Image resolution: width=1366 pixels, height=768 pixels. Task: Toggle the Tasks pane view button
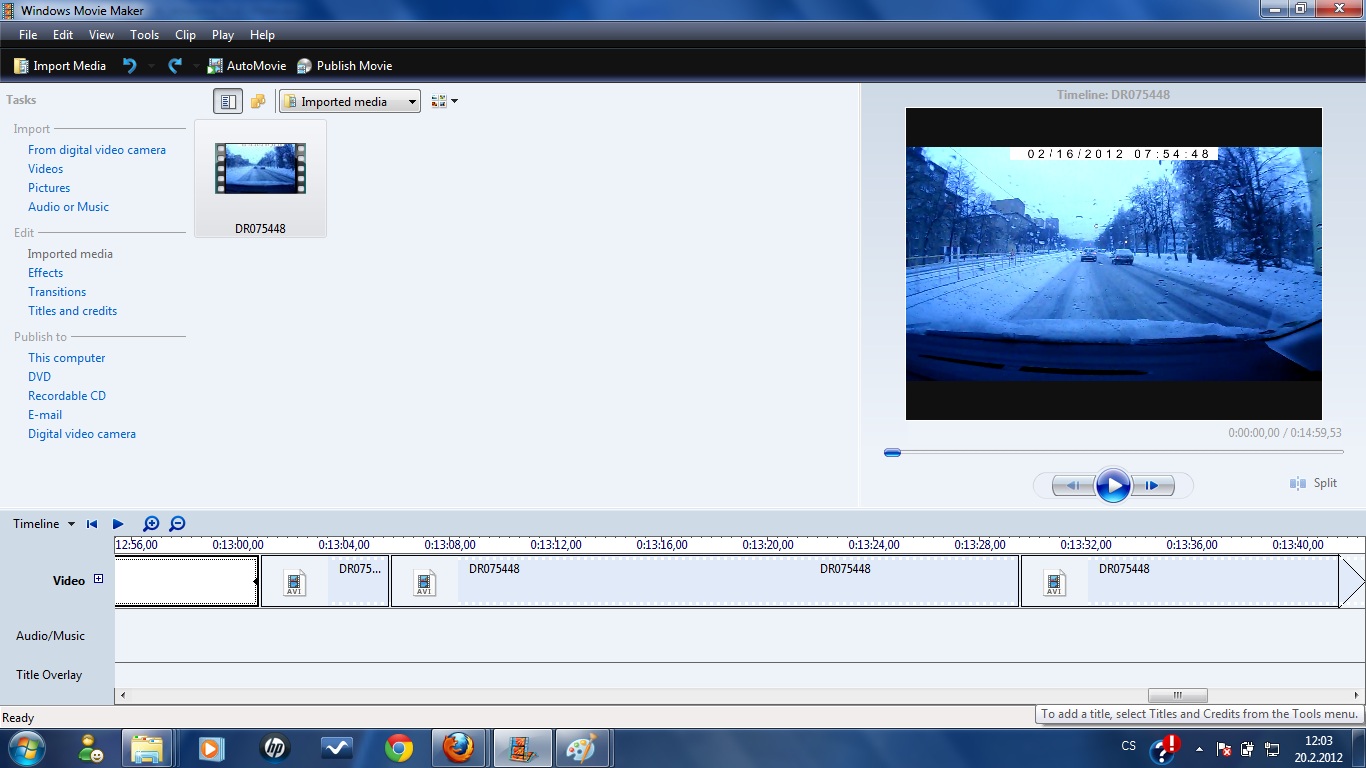228,101
